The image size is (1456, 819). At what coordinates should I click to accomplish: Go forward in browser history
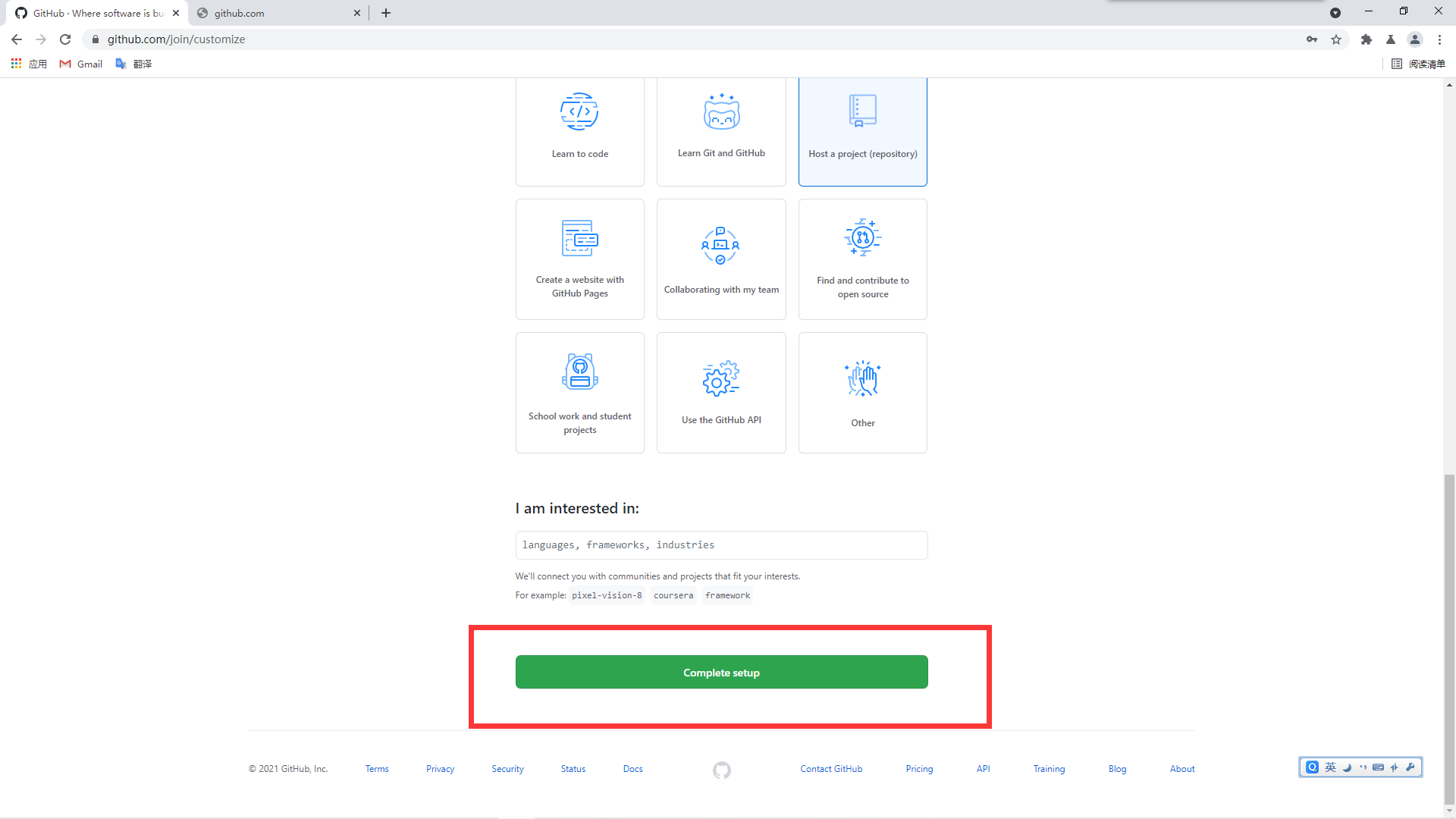coord(41,39)
